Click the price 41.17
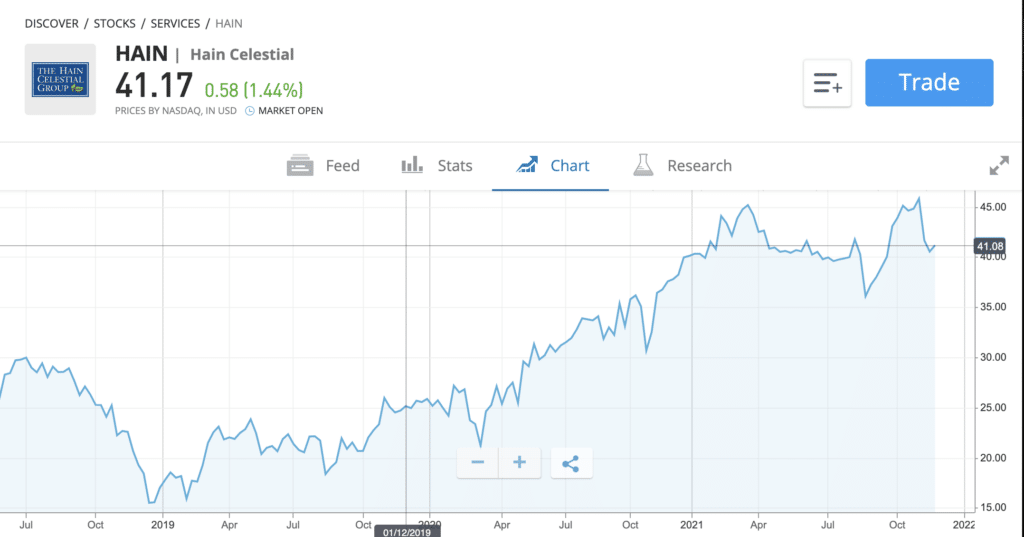Image resolution: width=1024 pixels, height=537 pixels. coord(154,86)
